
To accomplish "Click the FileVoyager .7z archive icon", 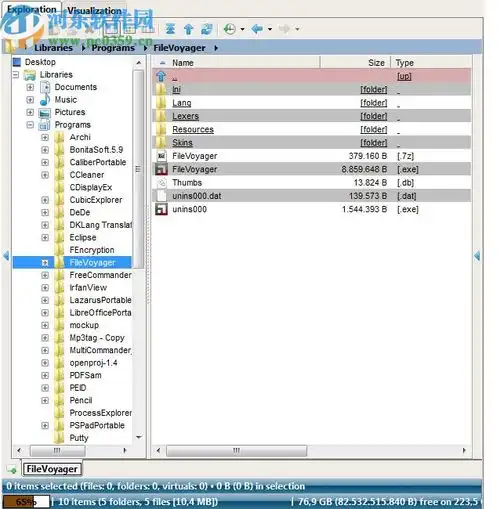I will pyautogui.click(x=161, y=156).
